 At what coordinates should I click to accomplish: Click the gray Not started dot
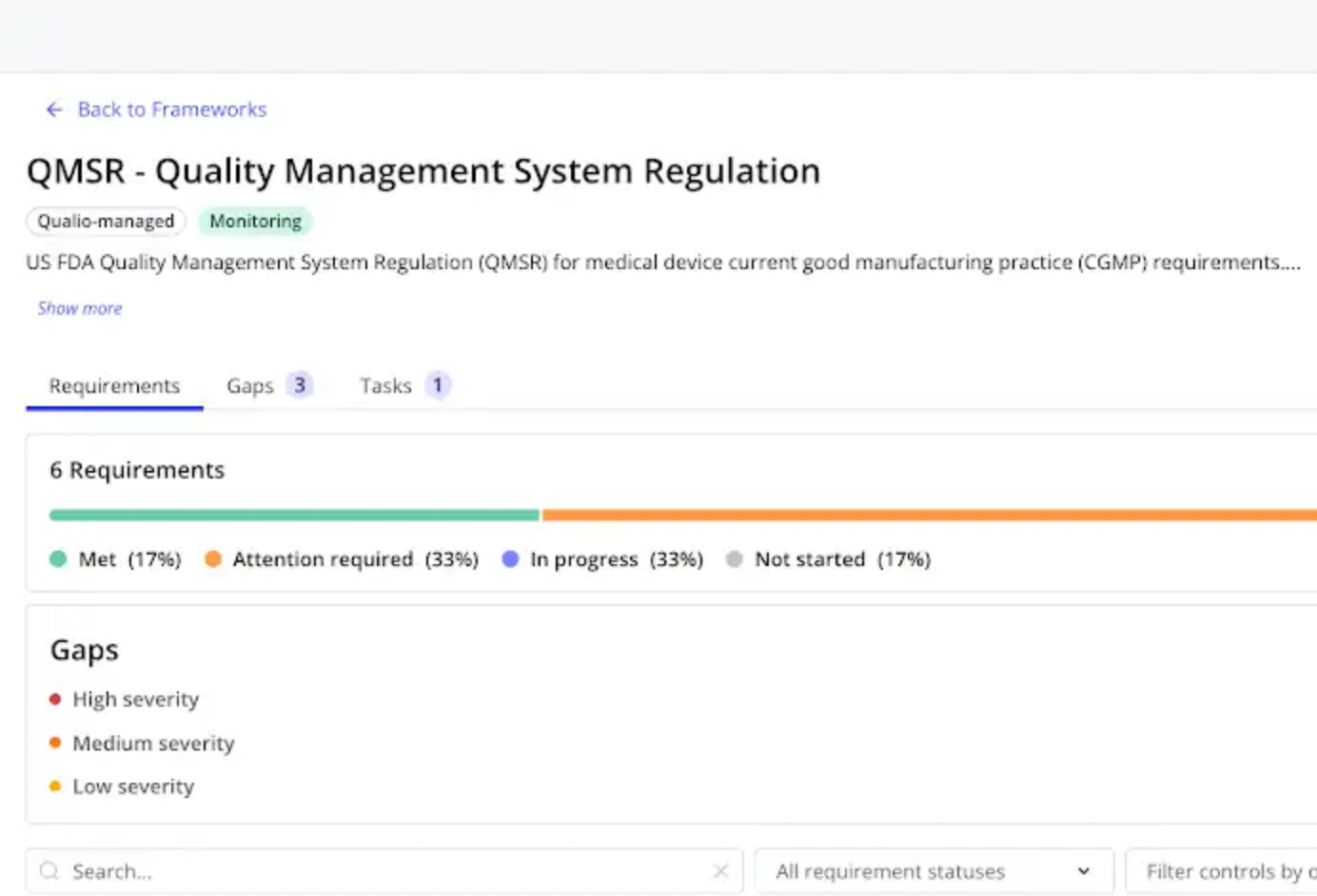click(x=734, y=559)
